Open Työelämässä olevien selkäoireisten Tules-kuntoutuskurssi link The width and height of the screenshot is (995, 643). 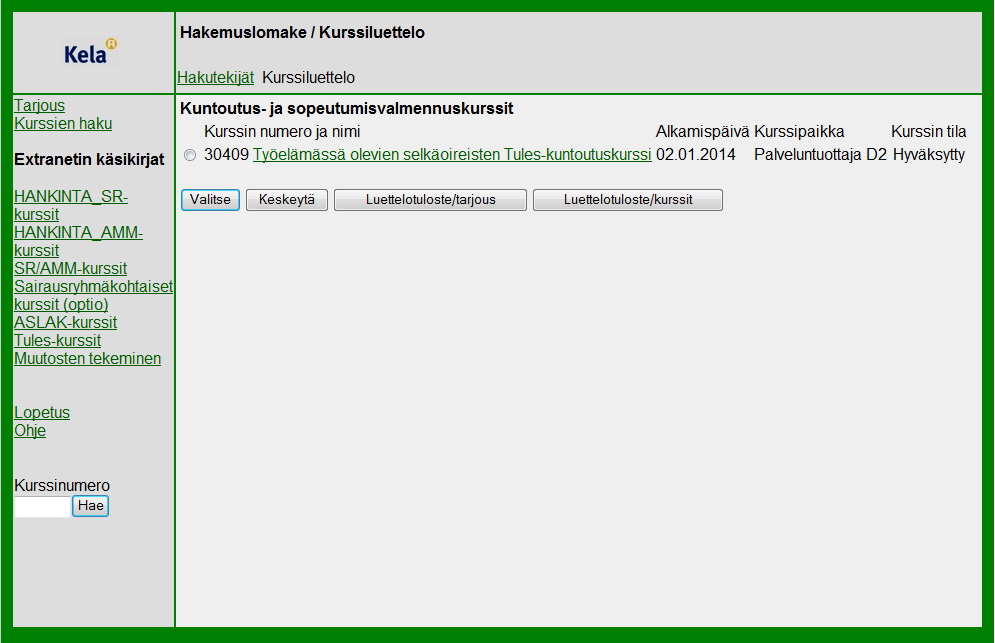pyautogui.click(x=452, y=154)
